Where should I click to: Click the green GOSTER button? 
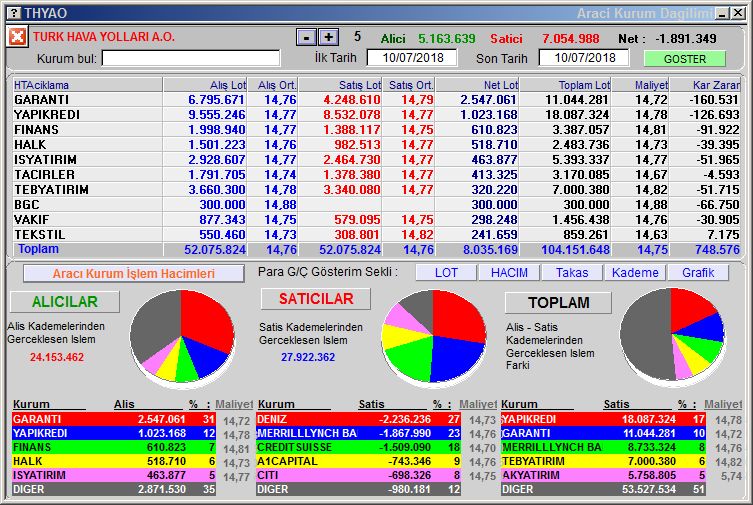tap(685, 59)
